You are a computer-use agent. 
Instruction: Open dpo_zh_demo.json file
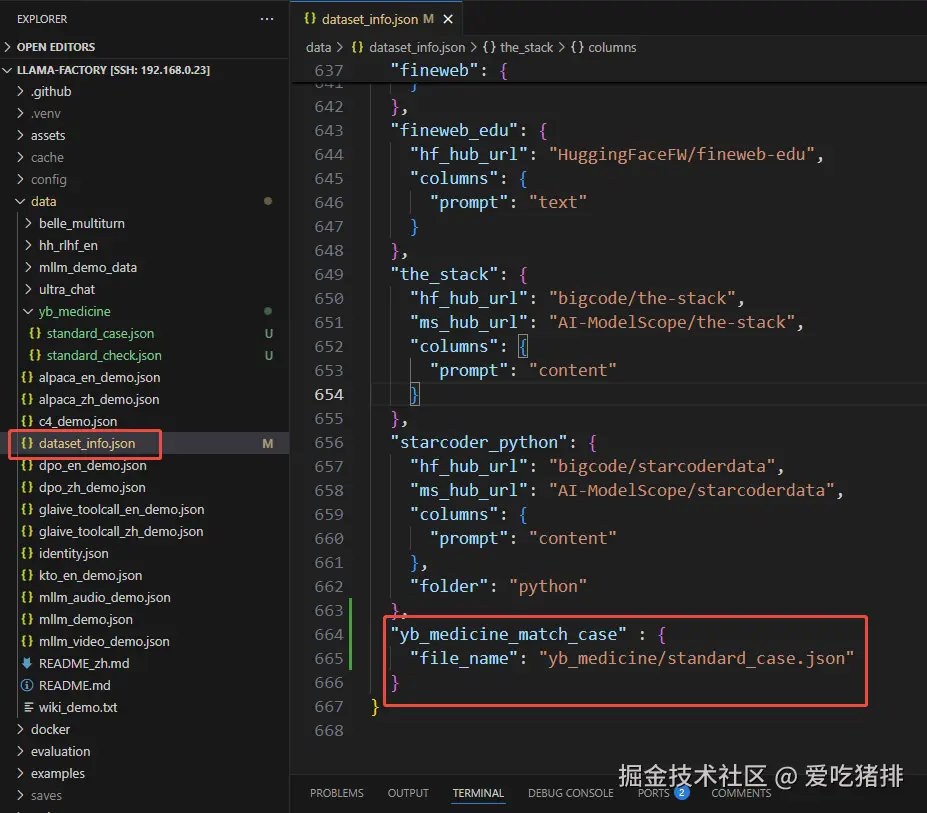coord(92,487)
